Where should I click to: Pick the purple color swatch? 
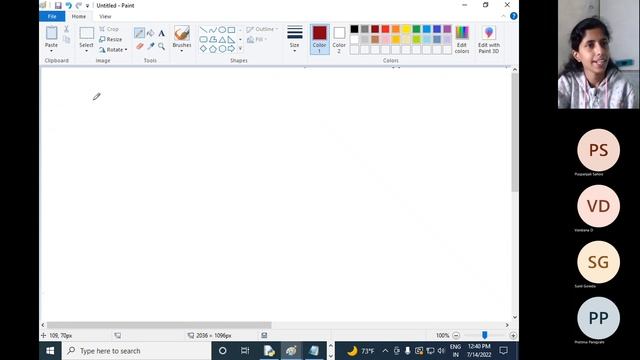(x=447, y=29)
